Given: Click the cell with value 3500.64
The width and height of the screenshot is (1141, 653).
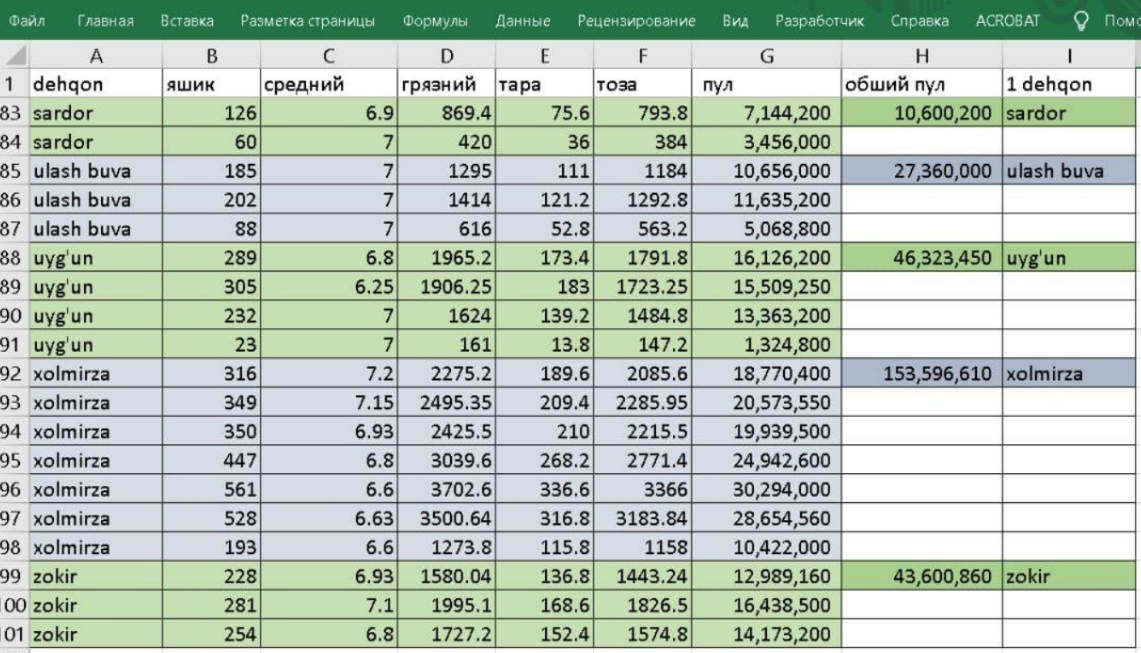Looking at the screenshot, I should (446, 518).
